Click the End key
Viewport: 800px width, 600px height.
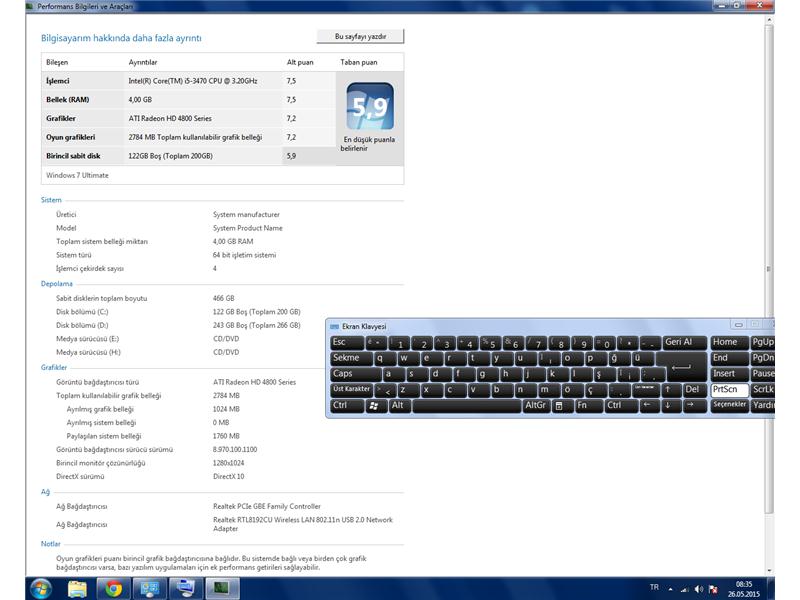[x=729, y=358]
